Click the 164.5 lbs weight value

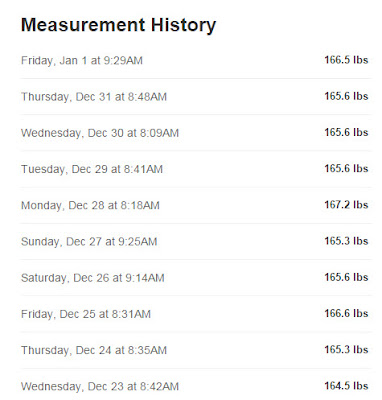(346, 386)
